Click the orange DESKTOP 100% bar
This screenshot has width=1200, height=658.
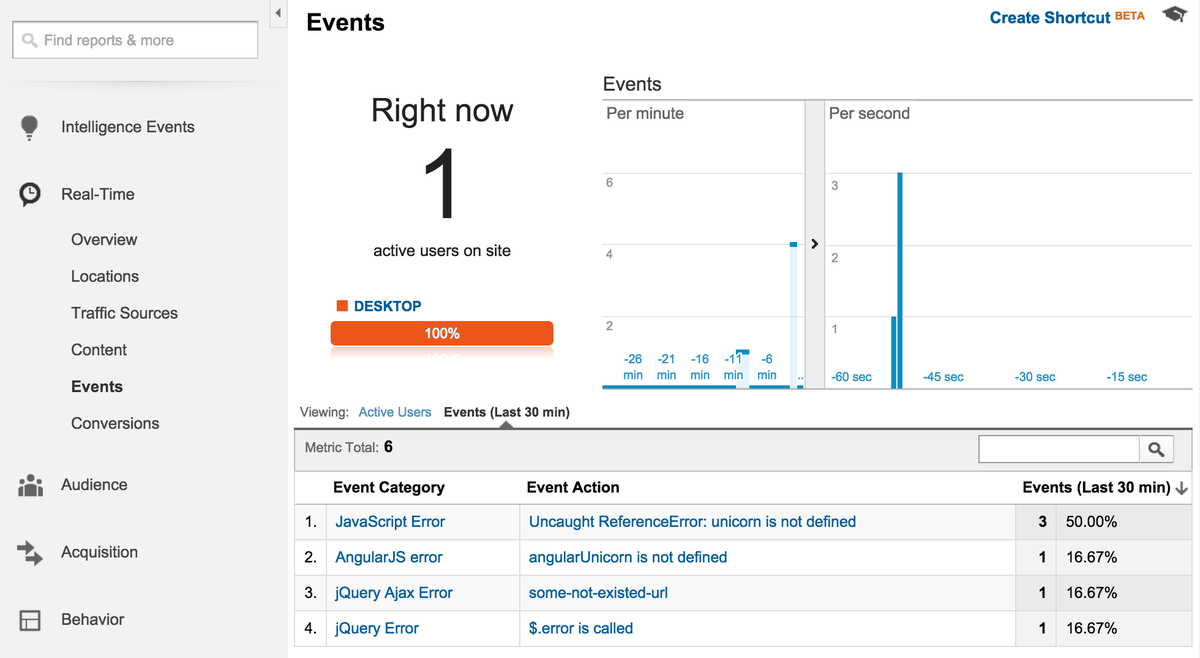pyautogui.click(x=441, y=332)
